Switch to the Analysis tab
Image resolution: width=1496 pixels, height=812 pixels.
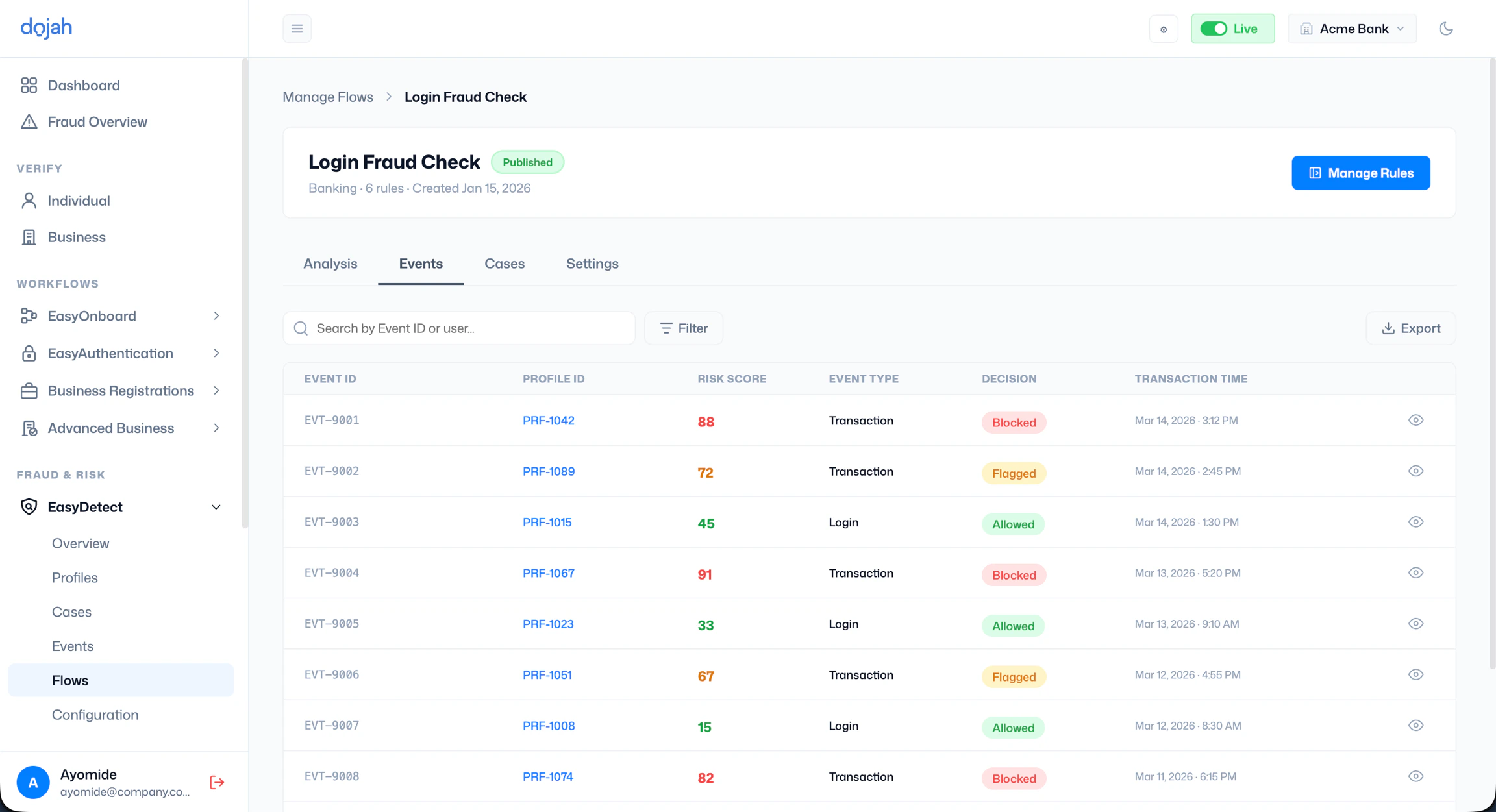coord(330,264)
